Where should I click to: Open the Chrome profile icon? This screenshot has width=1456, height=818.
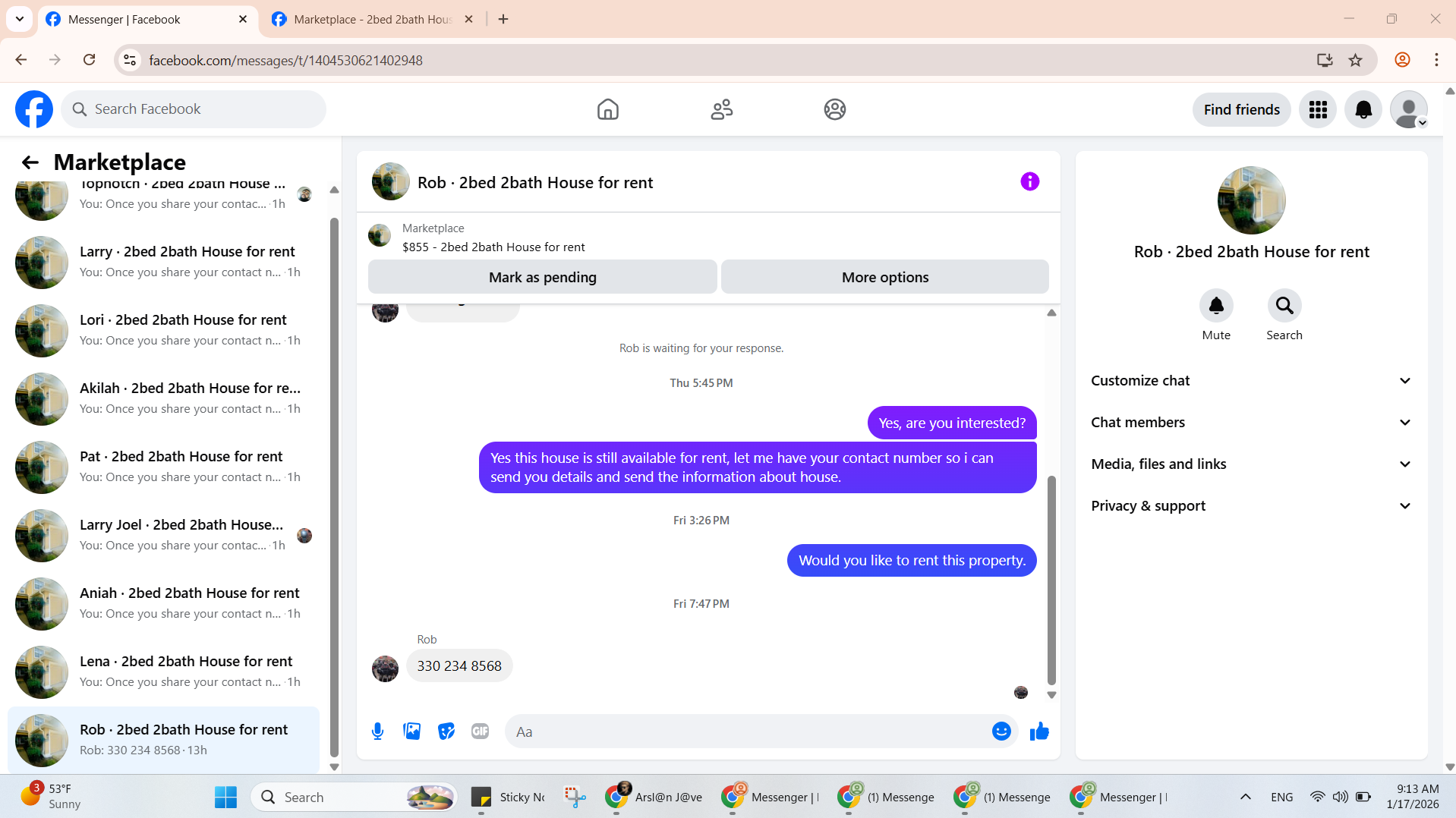1402,60
